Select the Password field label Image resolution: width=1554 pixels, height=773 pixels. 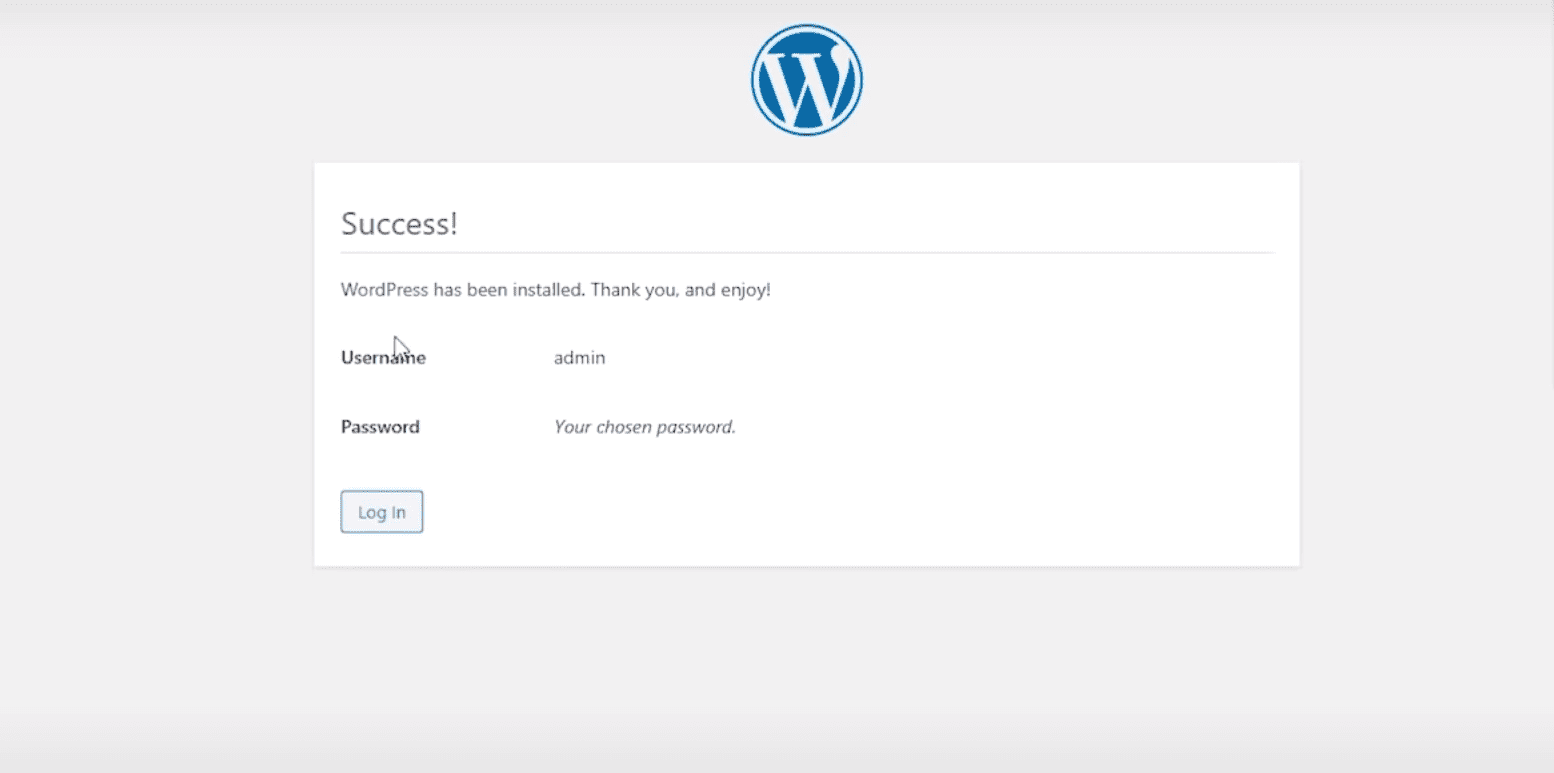click(380, 427)
